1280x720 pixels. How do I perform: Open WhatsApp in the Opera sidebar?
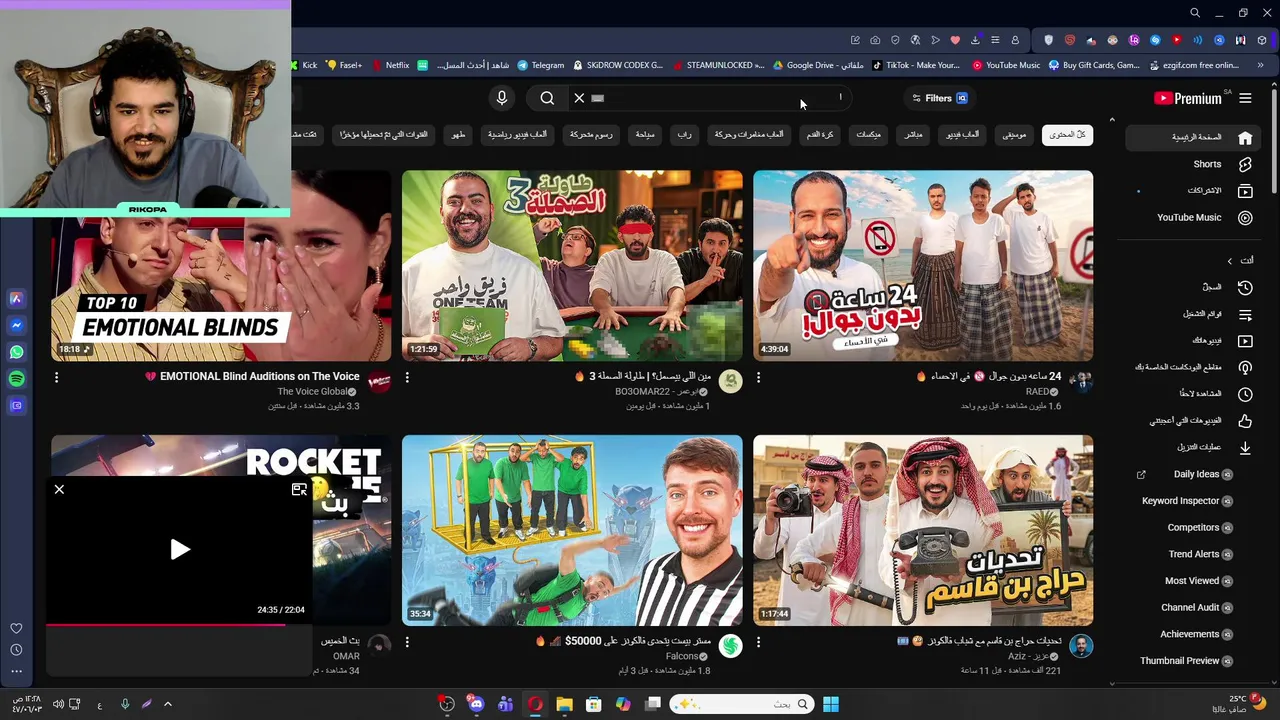coord(16,352)
